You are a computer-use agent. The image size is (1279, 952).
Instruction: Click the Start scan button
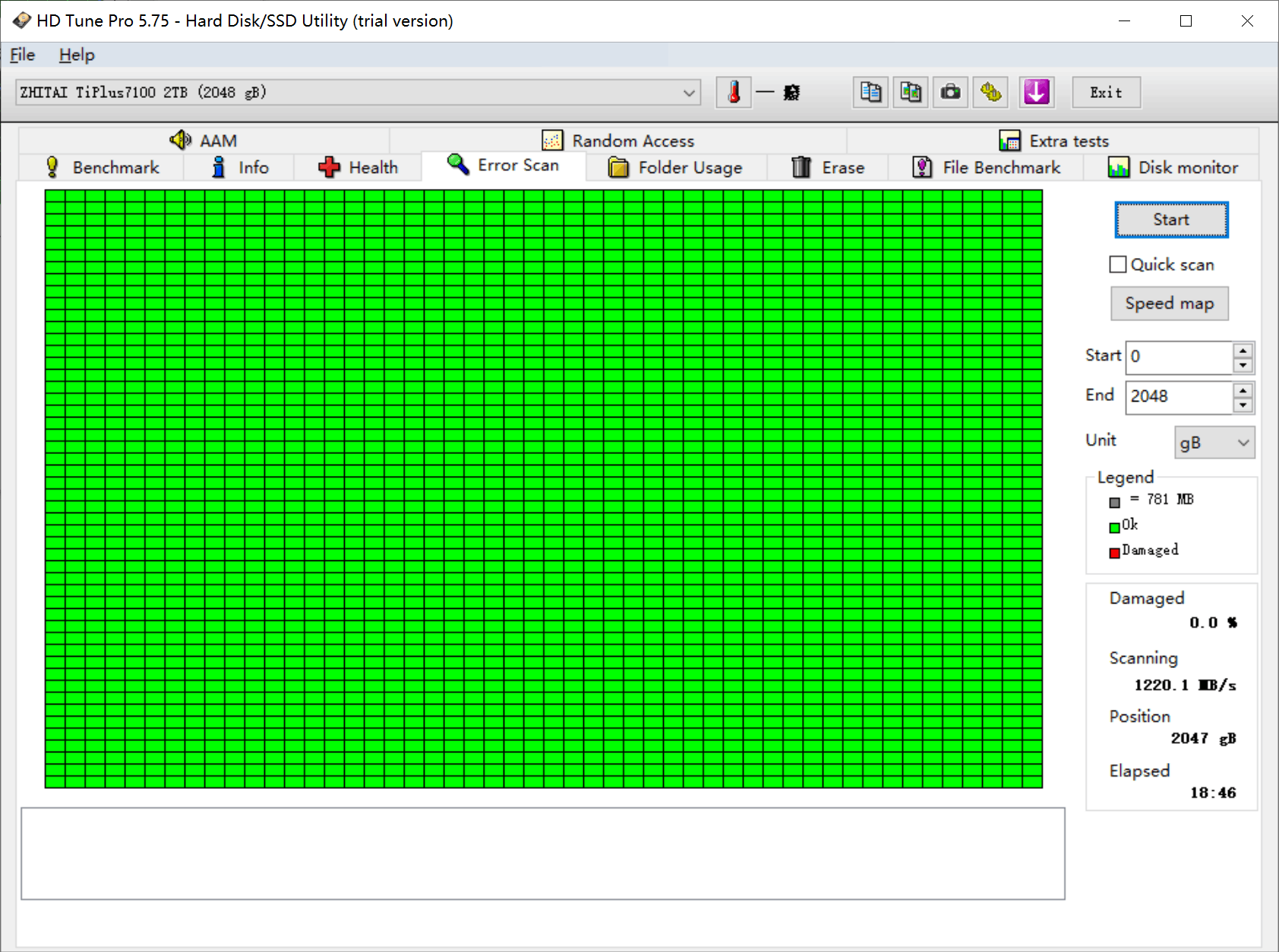(1171, 219)
